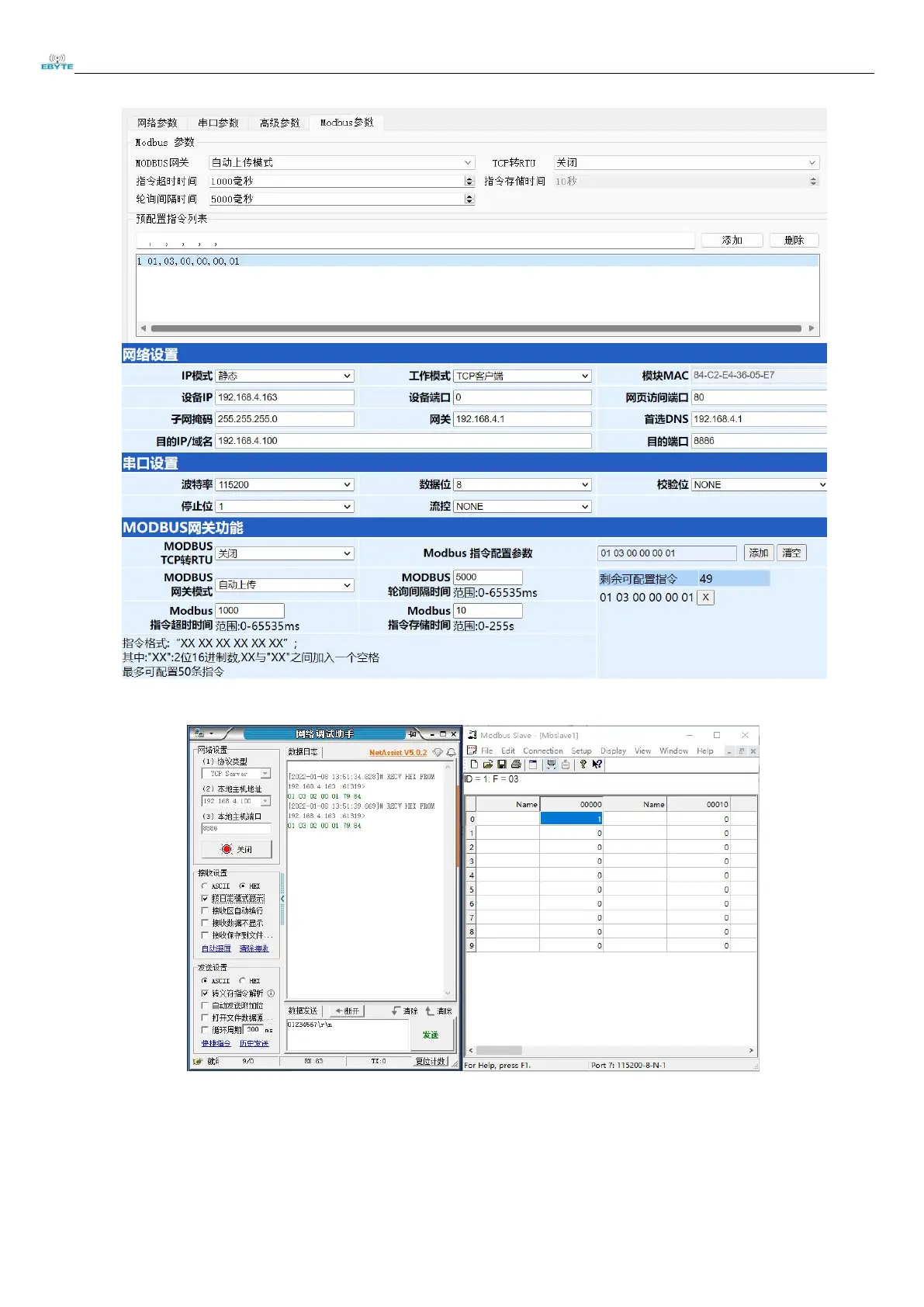Click red 关闭 button in NetAssist

[237, 849]
